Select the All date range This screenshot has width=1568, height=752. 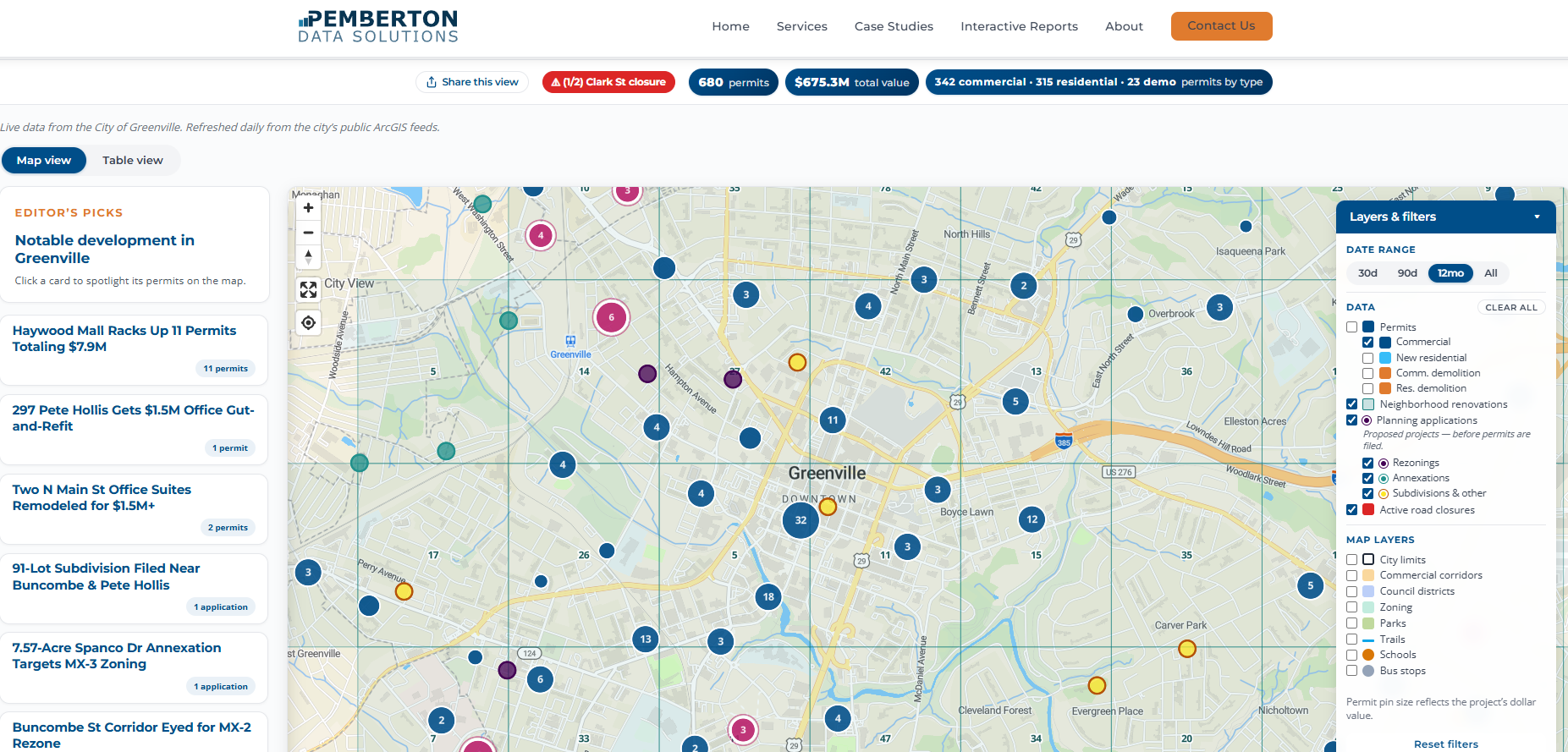1491,273
